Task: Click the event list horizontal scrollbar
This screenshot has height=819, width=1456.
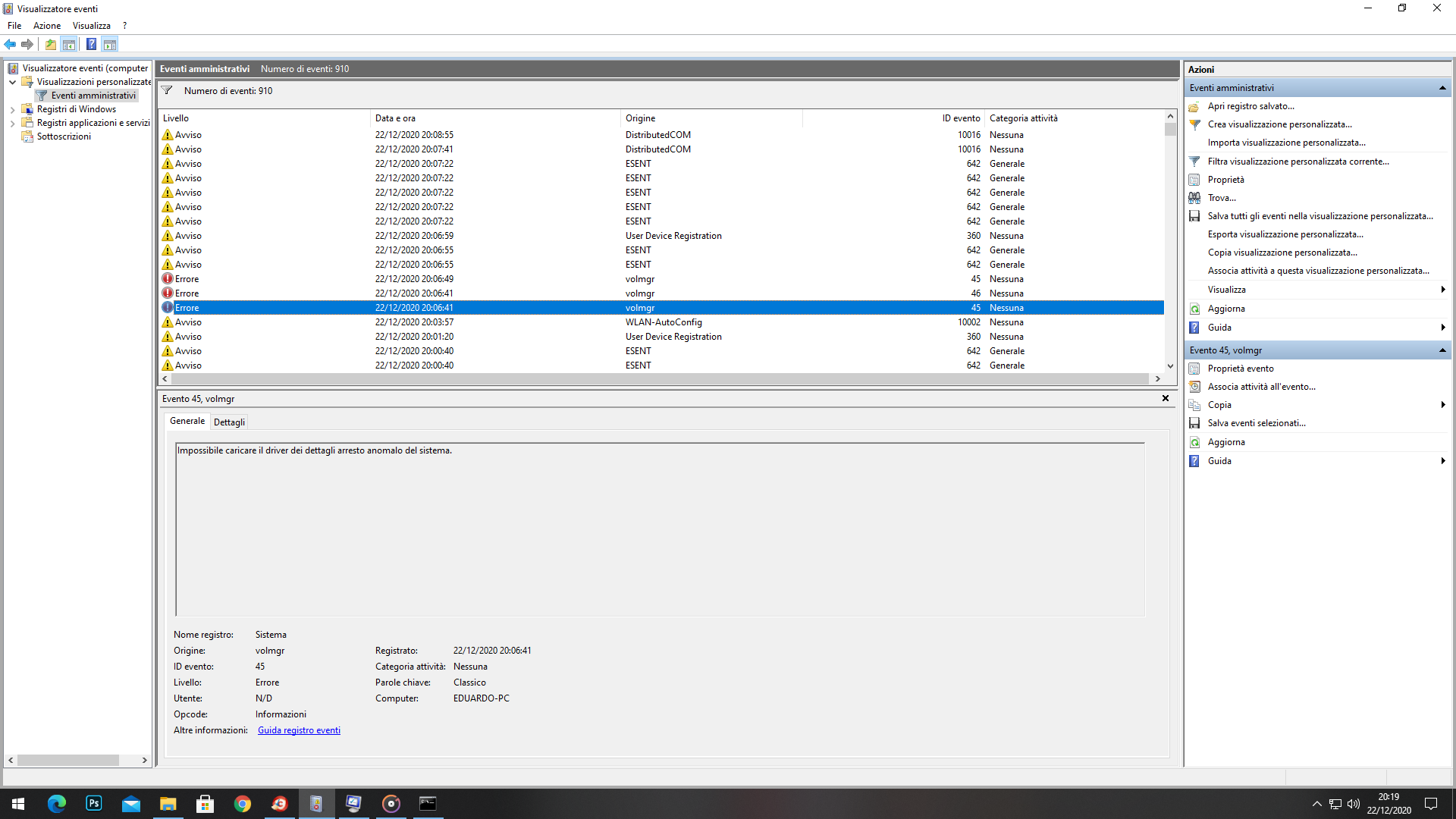Action: (x=660, y=378)
